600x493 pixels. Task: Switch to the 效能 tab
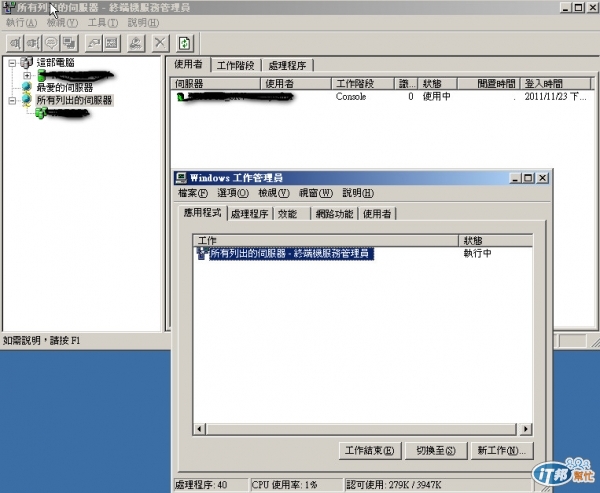(x=291, y=214)
